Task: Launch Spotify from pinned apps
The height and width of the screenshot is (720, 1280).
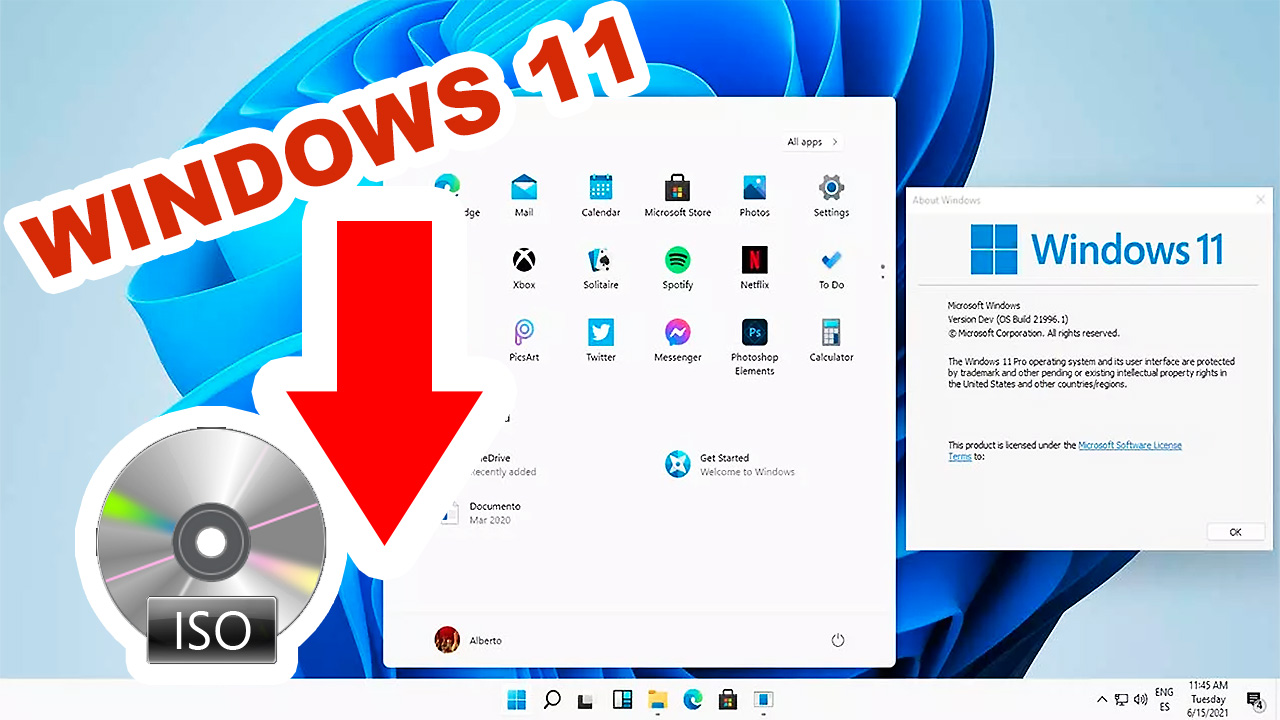Action: [x=678, y=268]
